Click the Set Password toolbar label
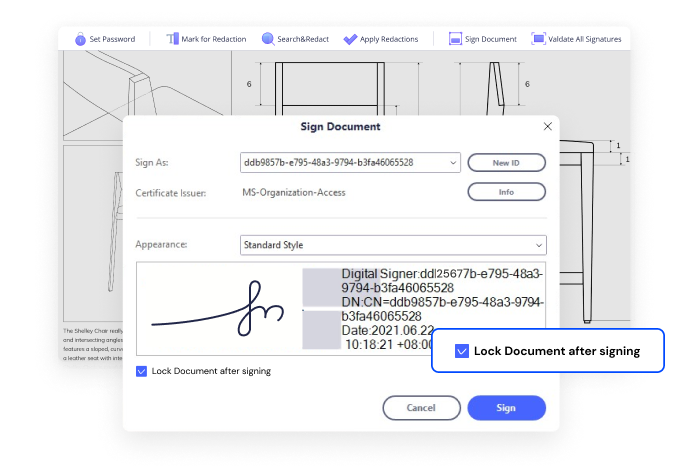 click(x=112, y=39)
